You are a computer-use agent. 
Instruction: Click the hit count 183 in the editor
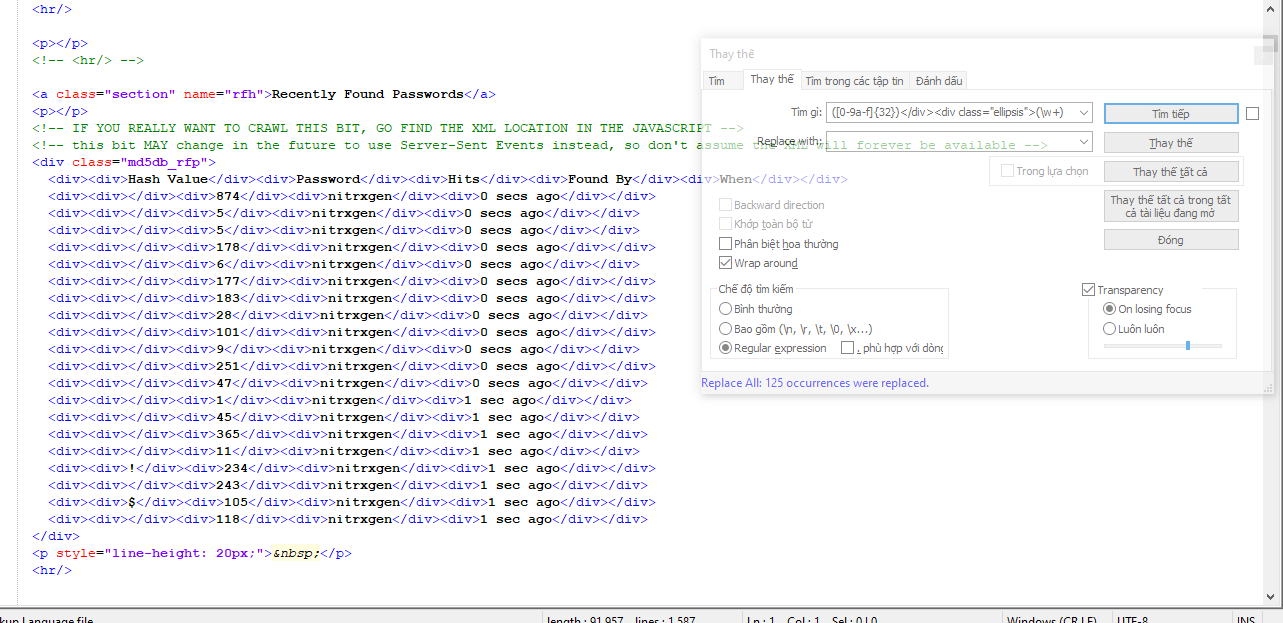click(228, 298)
